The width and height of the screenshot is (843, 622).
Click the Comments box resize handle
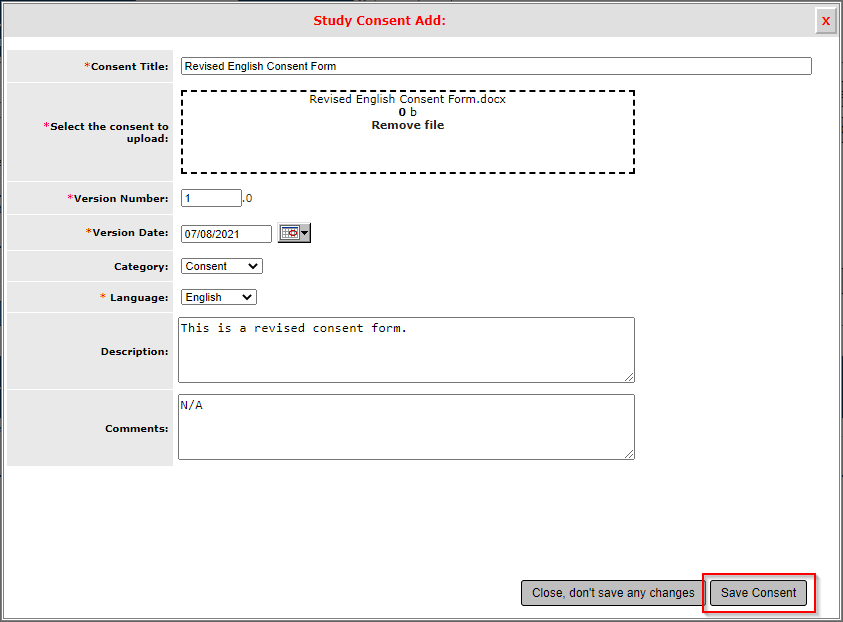pyautogui.click(x=629, y=454)
